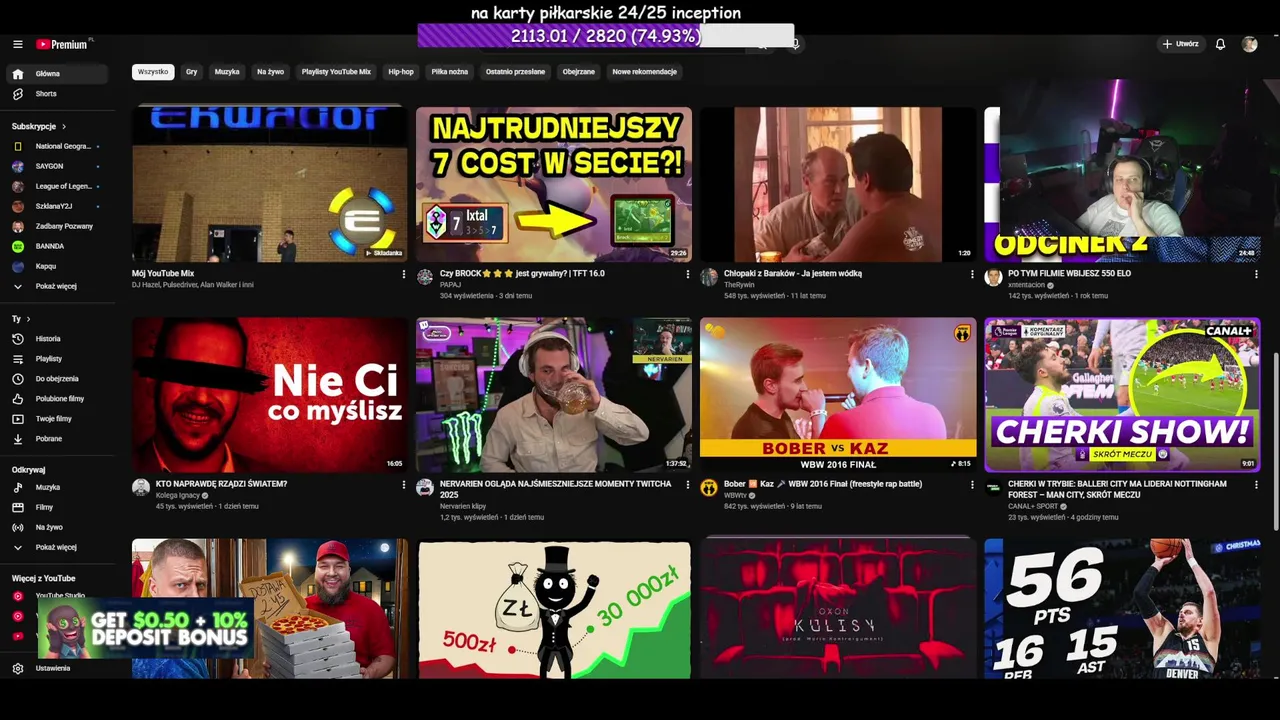
Task: Select the Piłka nożna filter chip
Action: [449, 72]
